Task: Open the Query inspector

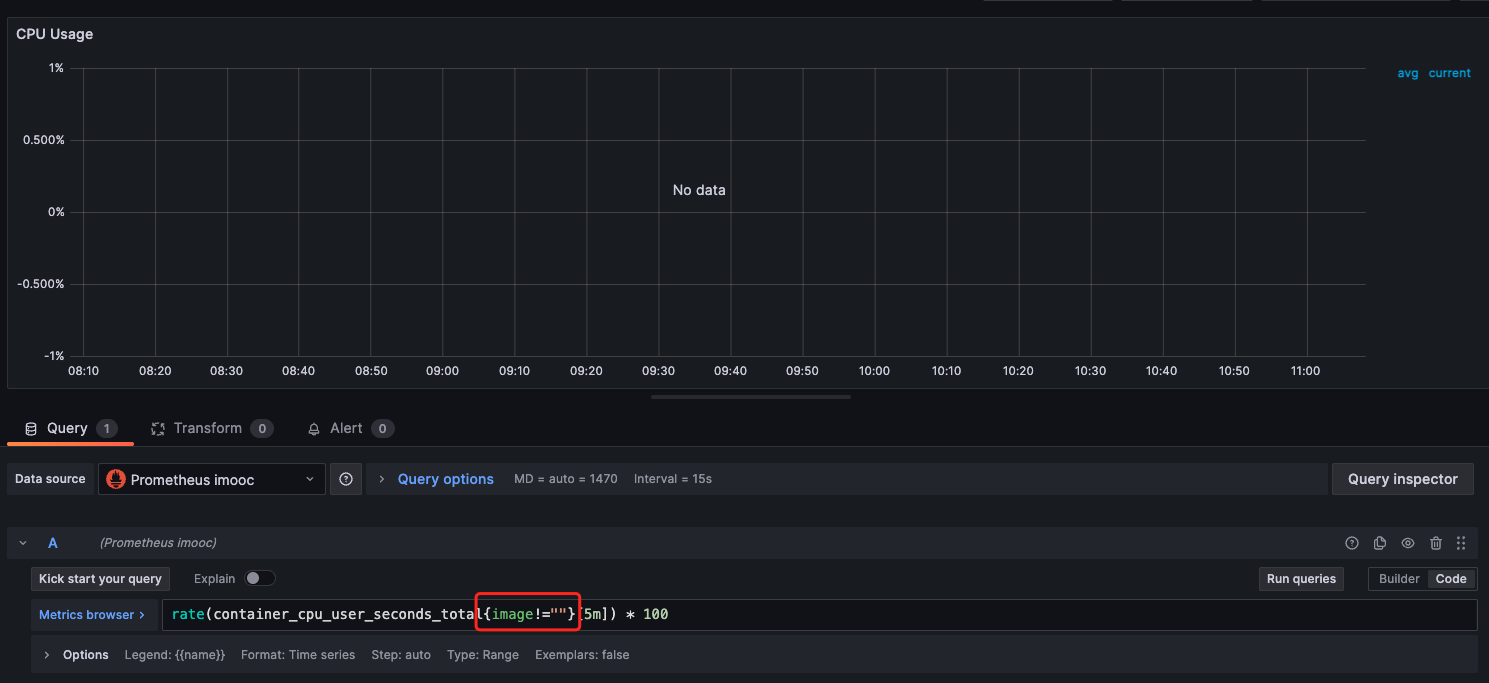Action: [1403, 479]
